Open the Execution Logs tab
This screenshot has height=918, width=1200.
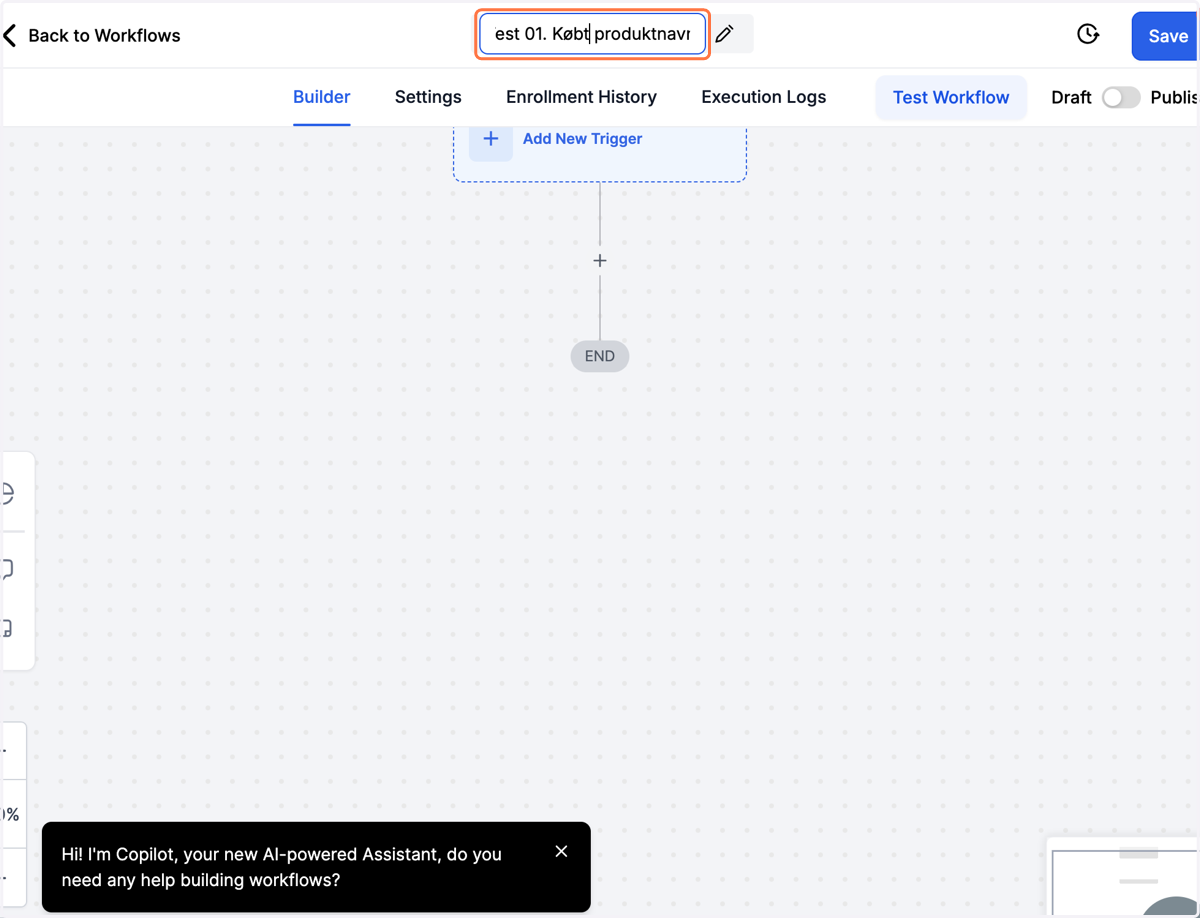click(764, 97)
